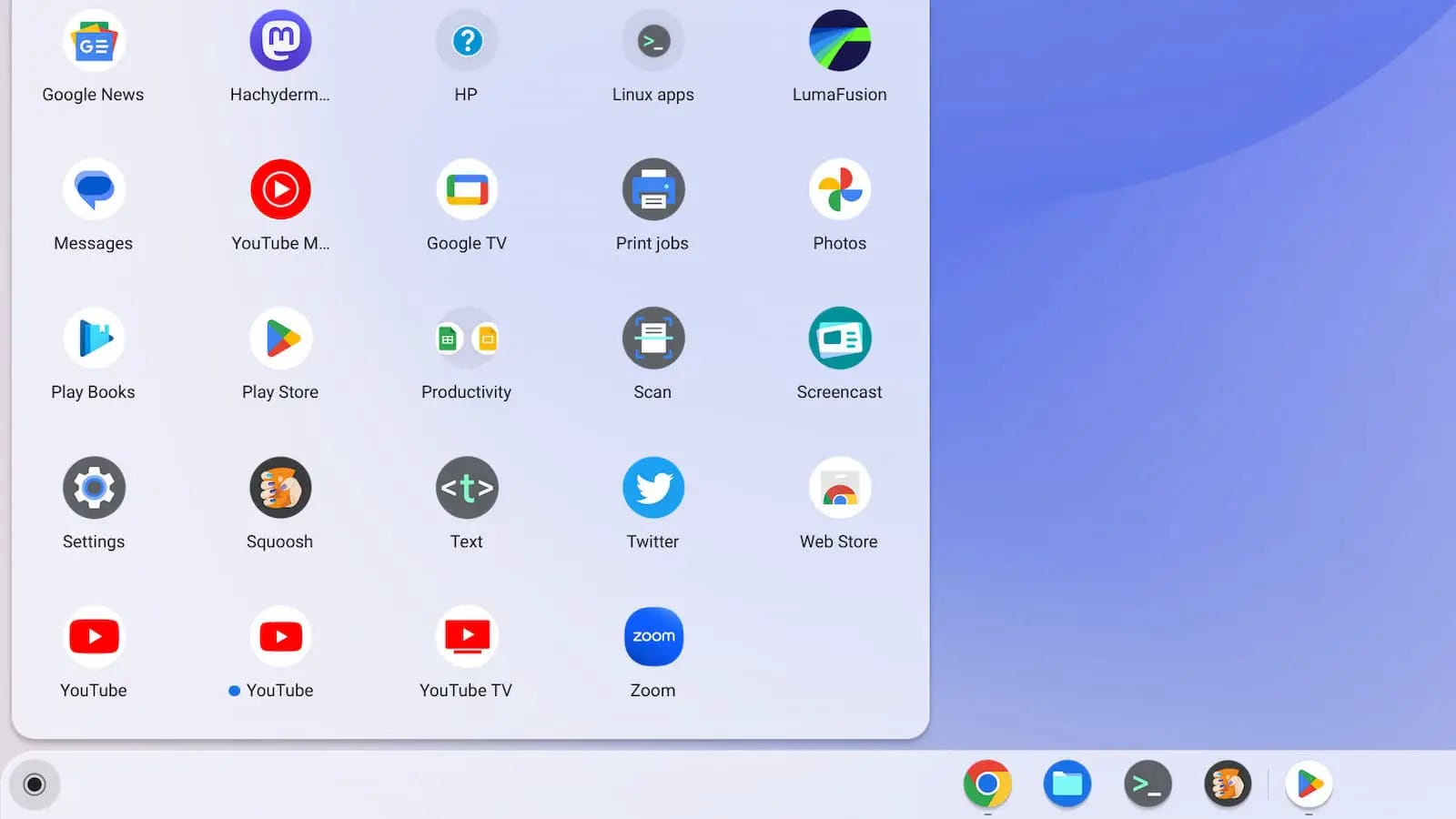
Task: Launch the Hachyderm Mastodon app
Action: (x=280, y=41)
